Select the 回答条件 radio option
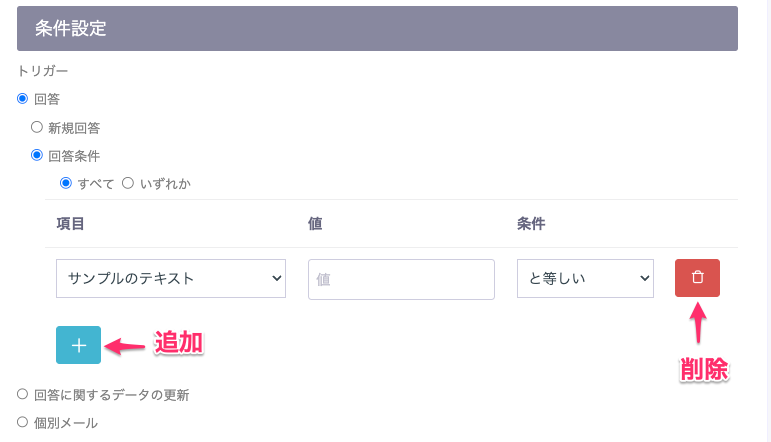Viewport: 771px width, 442px height. pyautogui.click(x=37, y=155)
